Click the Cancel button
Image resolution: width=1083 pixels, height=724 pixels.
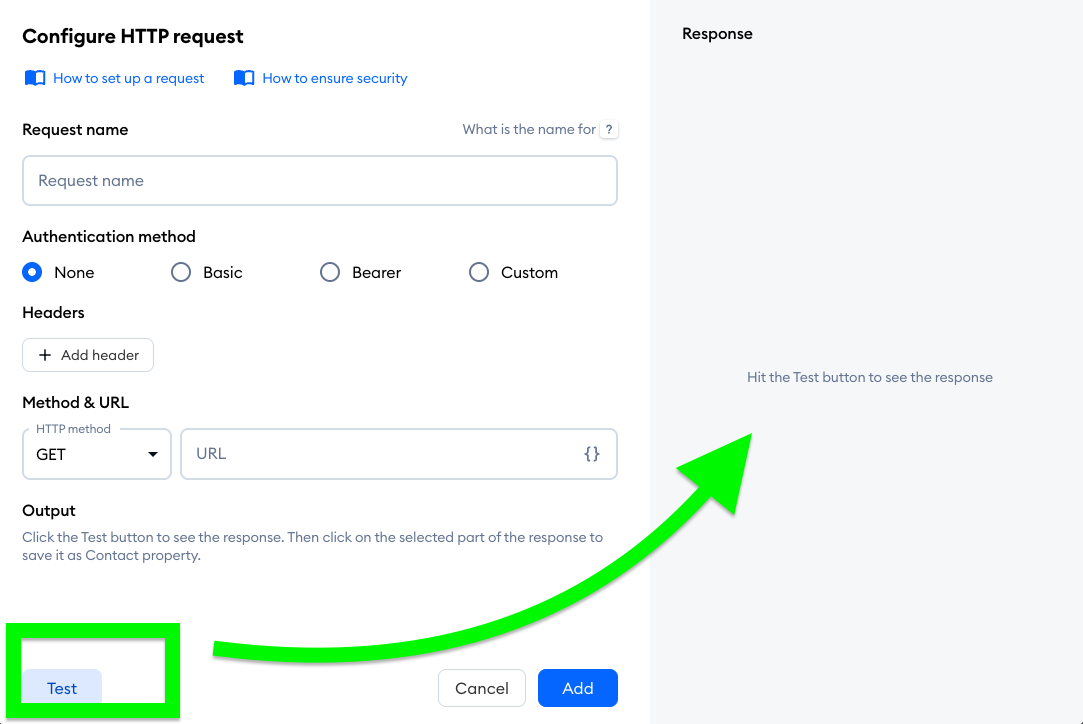pos(482,688)
